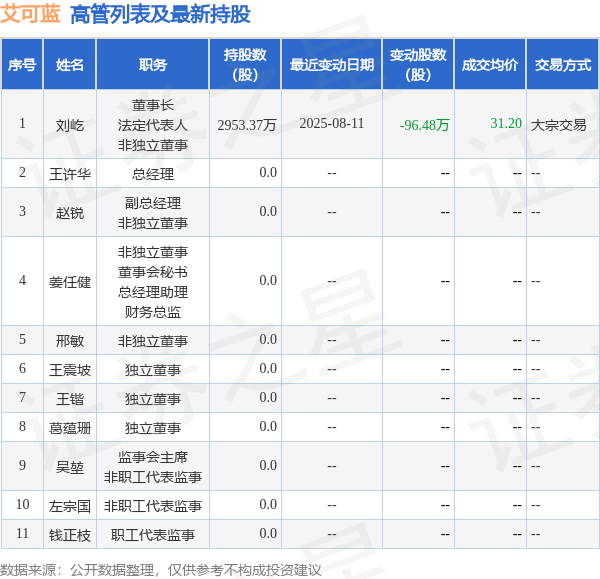Select the holding value 2953.37万
This screenshot has height=579, width=600.
(247, 125)
